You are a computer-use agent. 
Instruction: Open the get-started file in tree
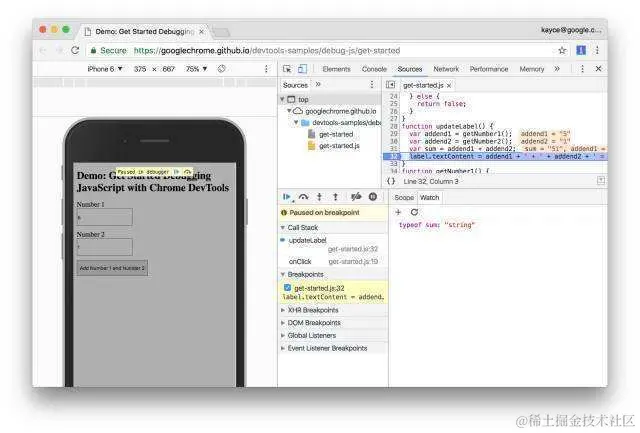(336, 134)
